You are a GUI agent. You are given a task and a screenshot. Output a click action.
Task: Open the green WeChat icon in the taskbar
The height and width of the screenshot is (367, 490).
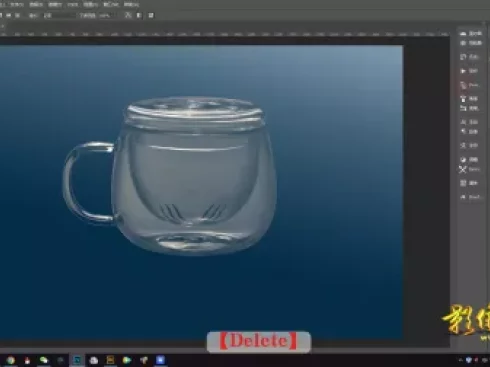coord(43,360)
